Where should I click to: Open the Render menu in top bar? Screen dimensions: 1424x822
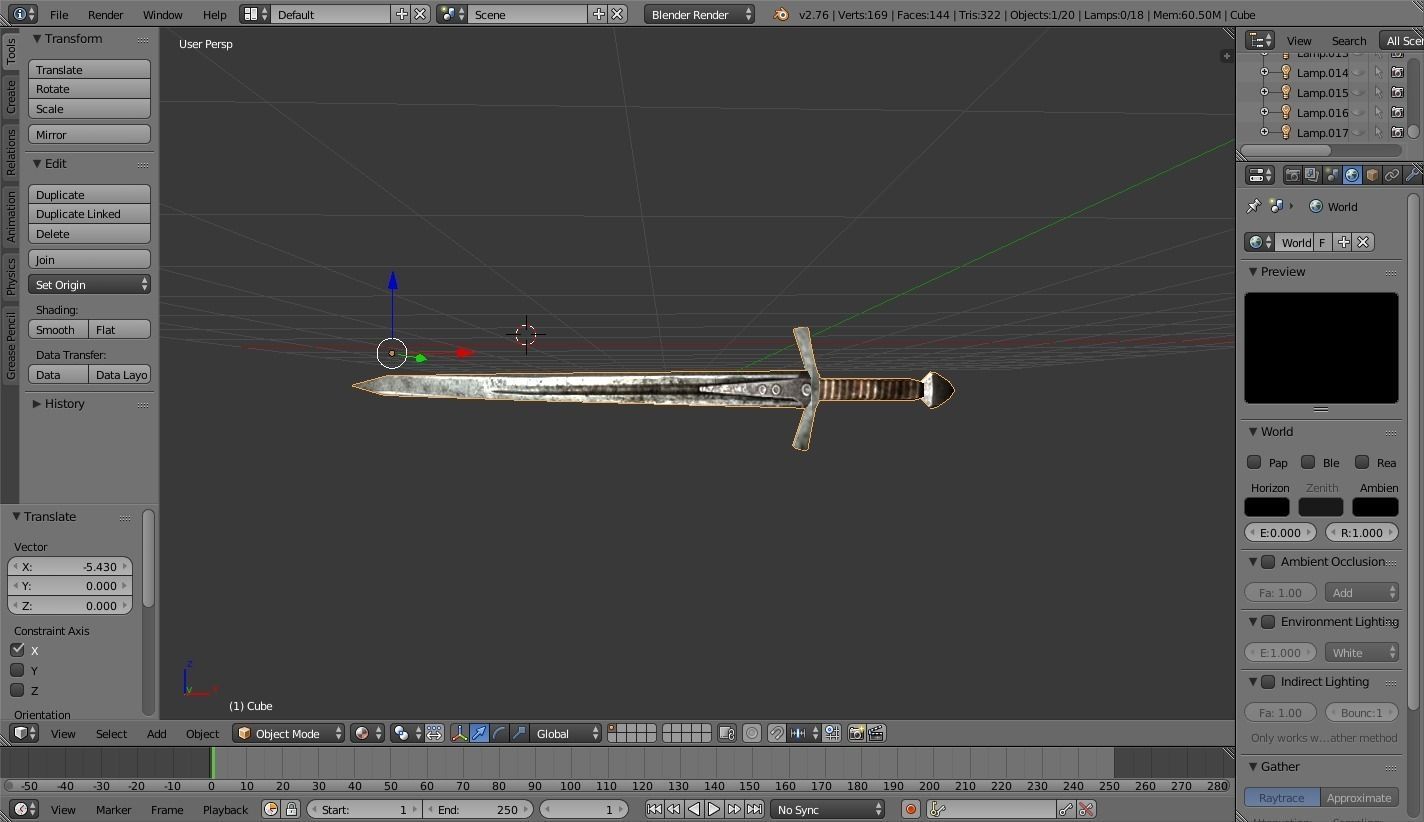tap(105, 14)
